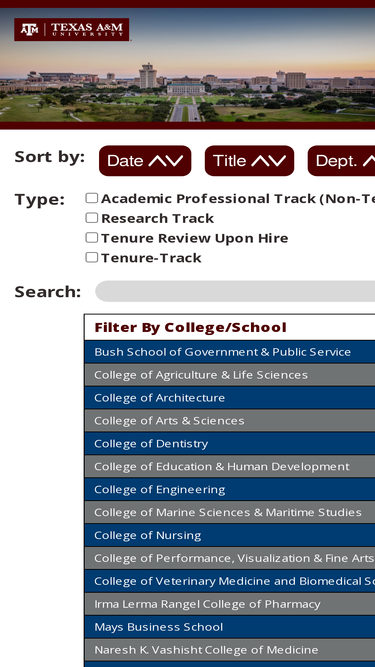
Task: Filter by Irma Lerma Rangel College of Pharmacy
Action: (x=230, y=604)
